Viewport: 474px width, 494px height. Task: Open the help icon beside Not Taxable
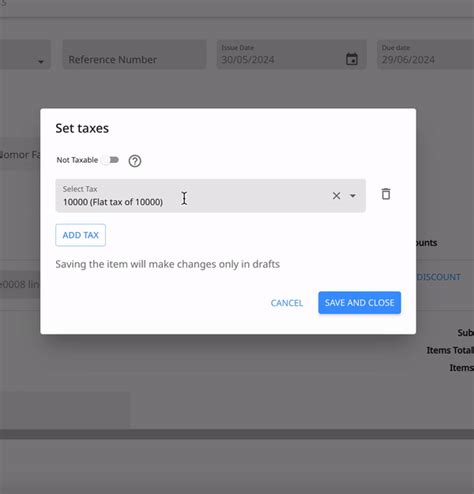tap(135, 161)
